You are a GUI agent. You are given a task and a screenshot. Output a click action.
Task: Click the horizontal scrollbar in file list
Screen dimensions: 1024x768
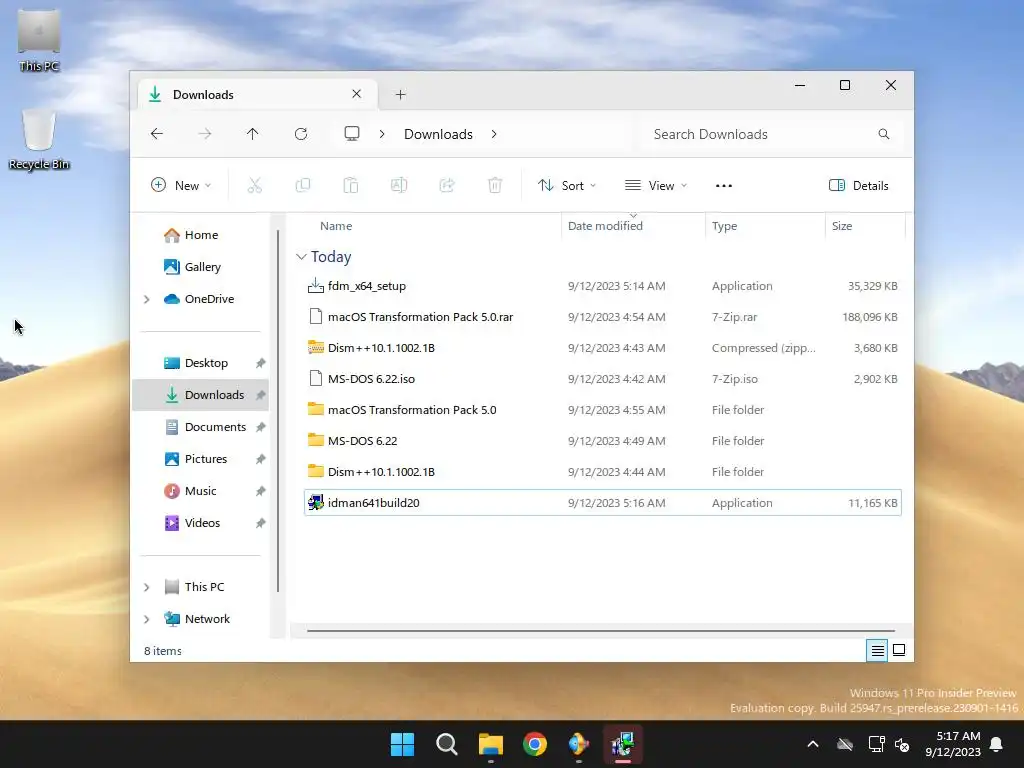pos(600,631)
